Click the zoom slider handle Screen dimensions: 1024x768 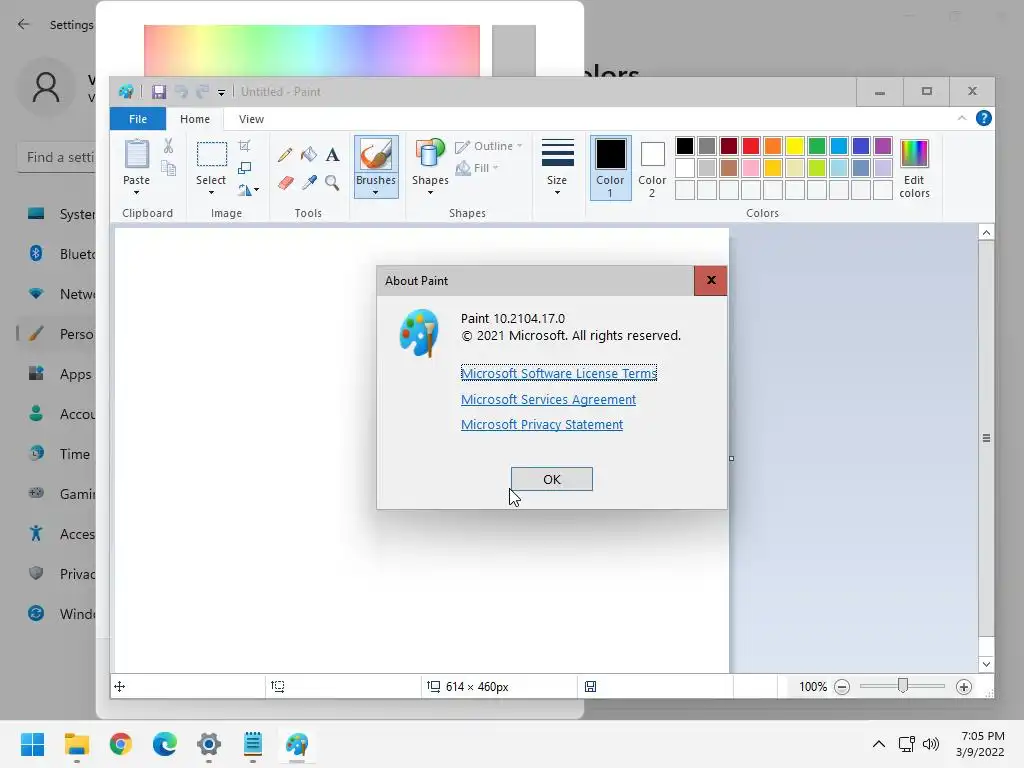[903, 686]
